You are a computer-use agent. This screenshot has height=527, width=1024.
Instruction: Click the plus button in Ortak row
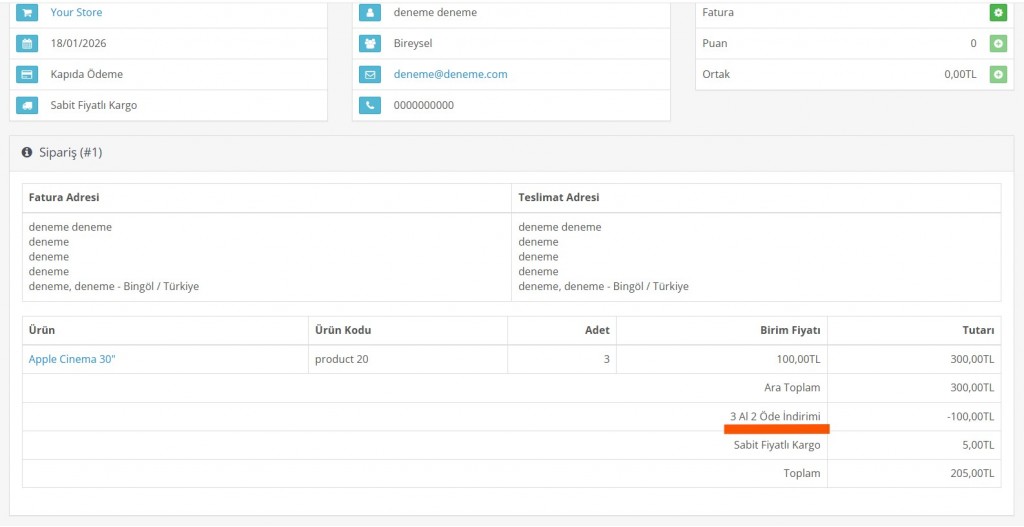coord(997,75)
